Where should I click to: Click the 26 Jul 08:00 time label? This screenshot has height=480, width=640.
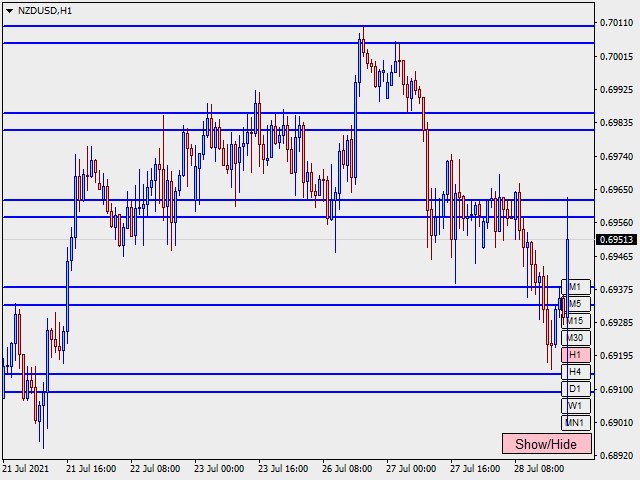347,469
